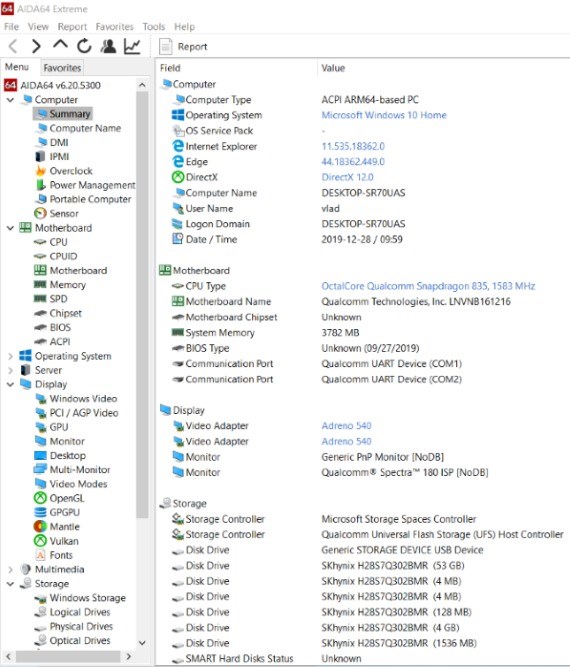The image size is (570, 667).
Task: Click the Report button in toolbar
Action: click(183, 46)
